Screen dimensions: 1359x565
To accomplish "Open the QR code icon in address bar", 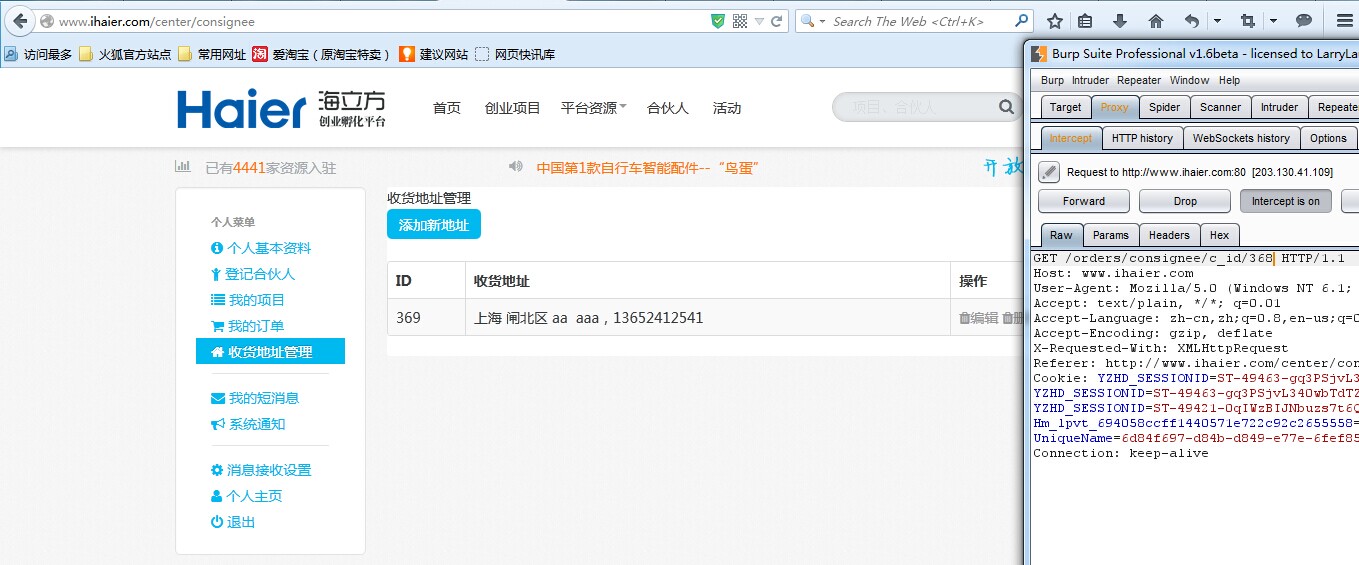I will coord(740,21).
